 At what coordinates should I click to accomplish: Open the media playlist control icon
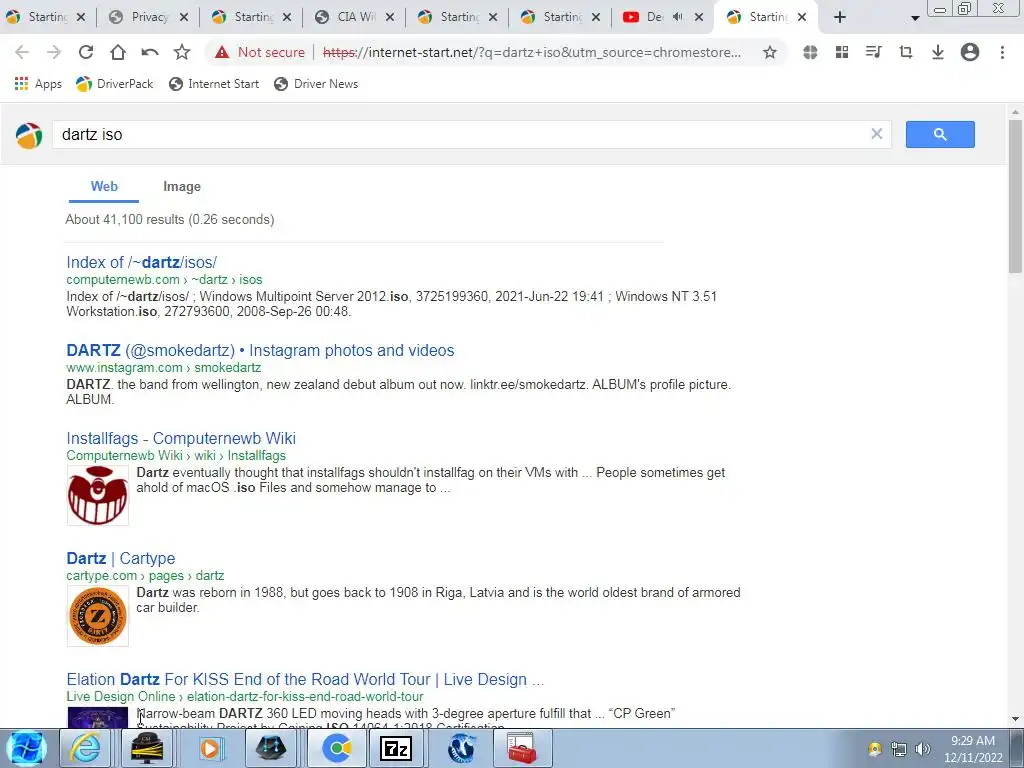point(874,52)
